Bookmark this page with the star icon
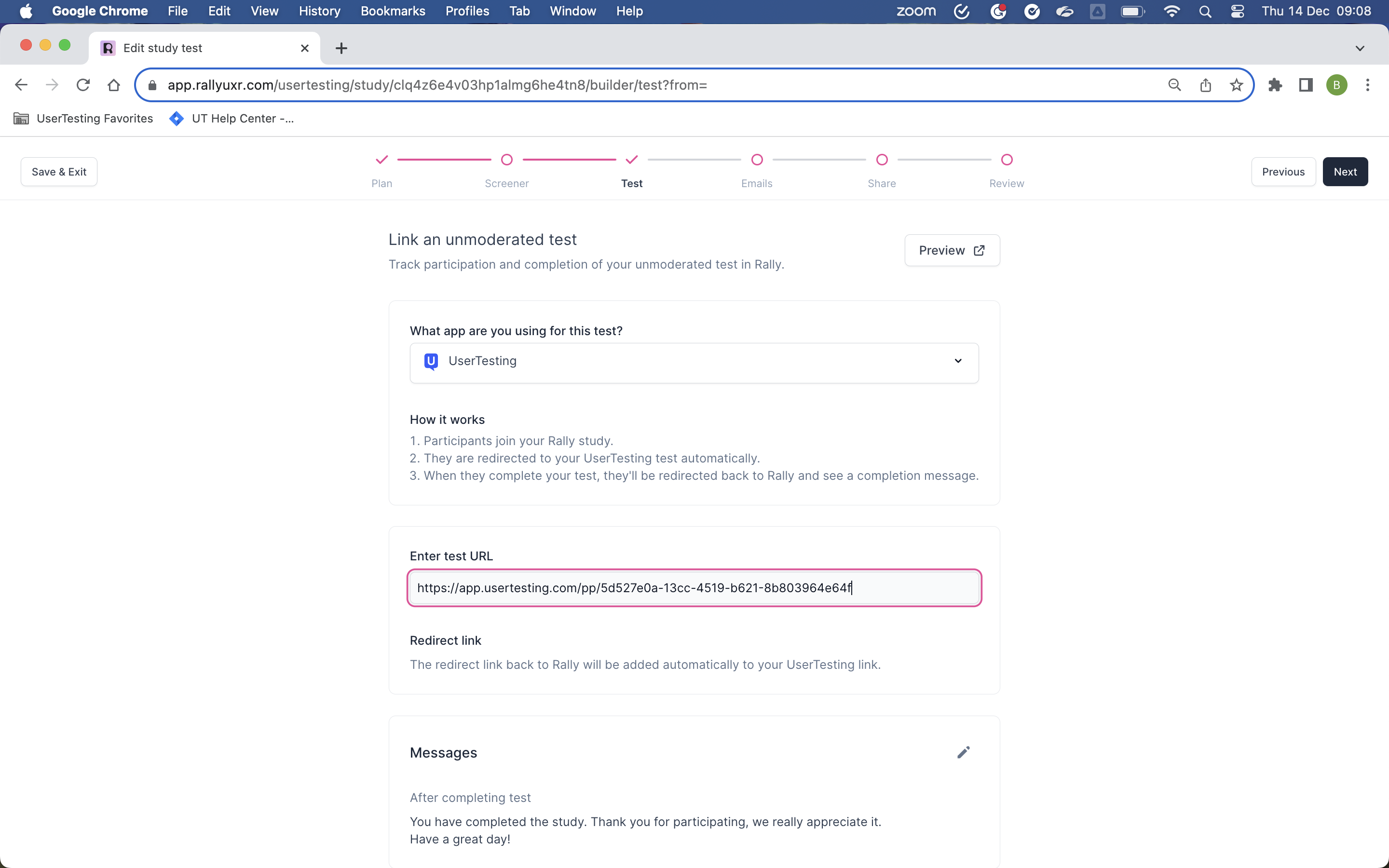1389x868 pixels. click(x=1236, y=84)
